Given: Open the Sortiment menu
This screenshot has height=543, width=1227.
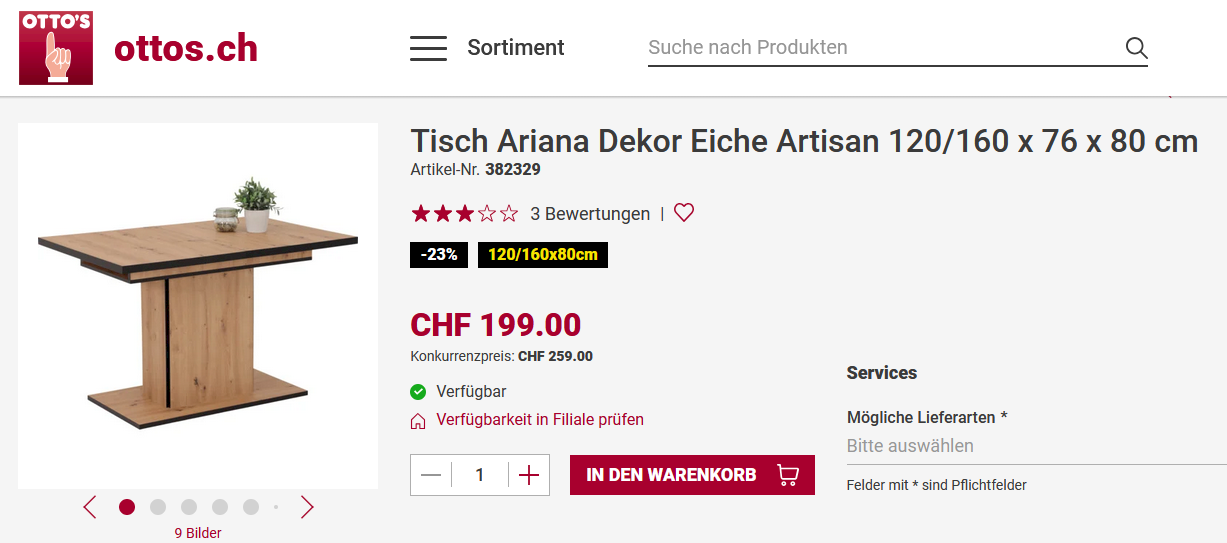Looking at the screenshot, I should tap(515, 48).
